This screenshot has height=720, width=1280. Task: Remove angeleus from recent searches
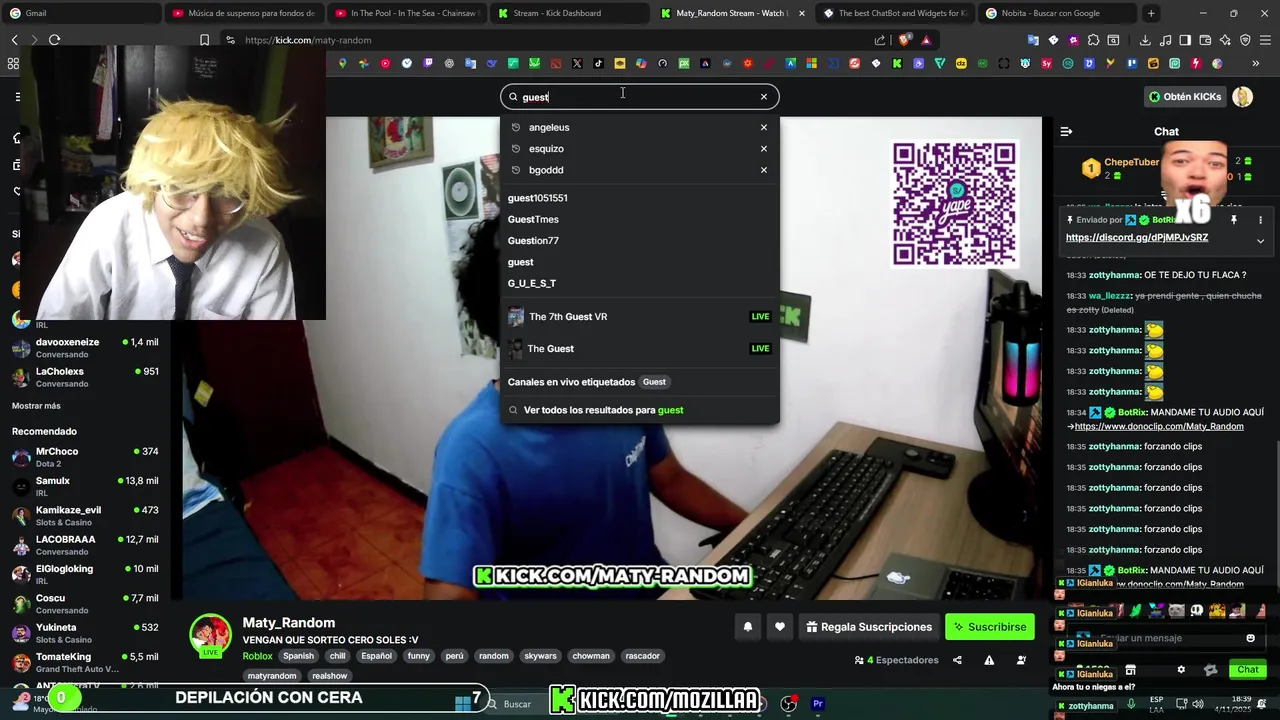(764, 127)
